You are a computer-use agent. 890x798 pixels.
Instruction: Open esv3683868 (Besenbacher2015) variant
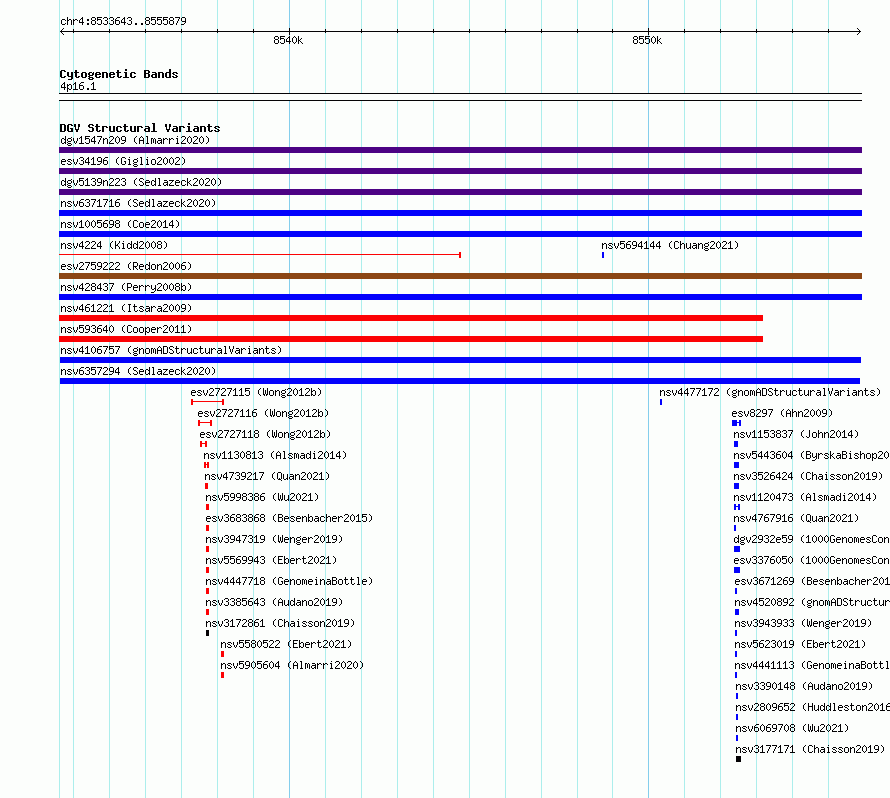pos(289,518)
